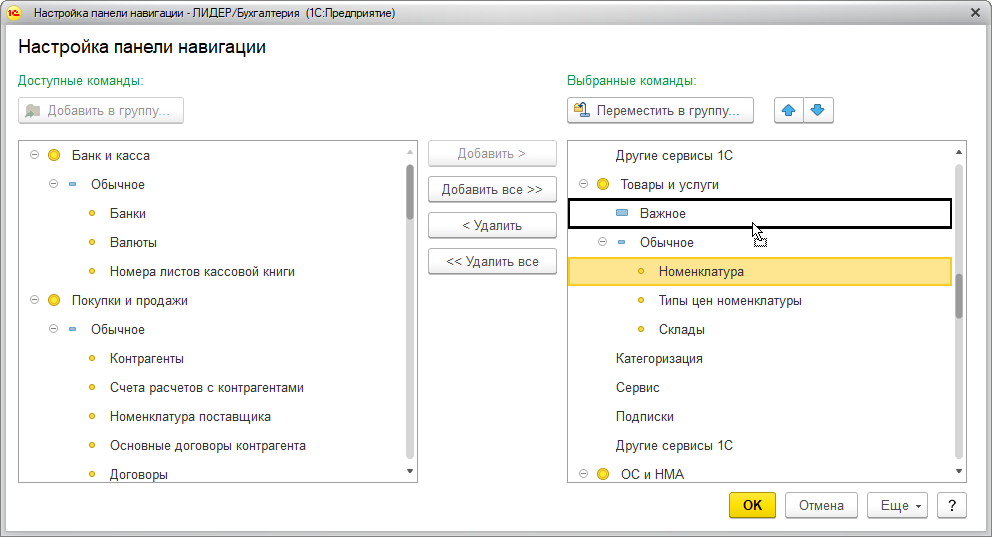Viewport: 992px width, 537px height.
Task: Click the Добавить > button
Action: pyautogui.click(x=492, y=154)
